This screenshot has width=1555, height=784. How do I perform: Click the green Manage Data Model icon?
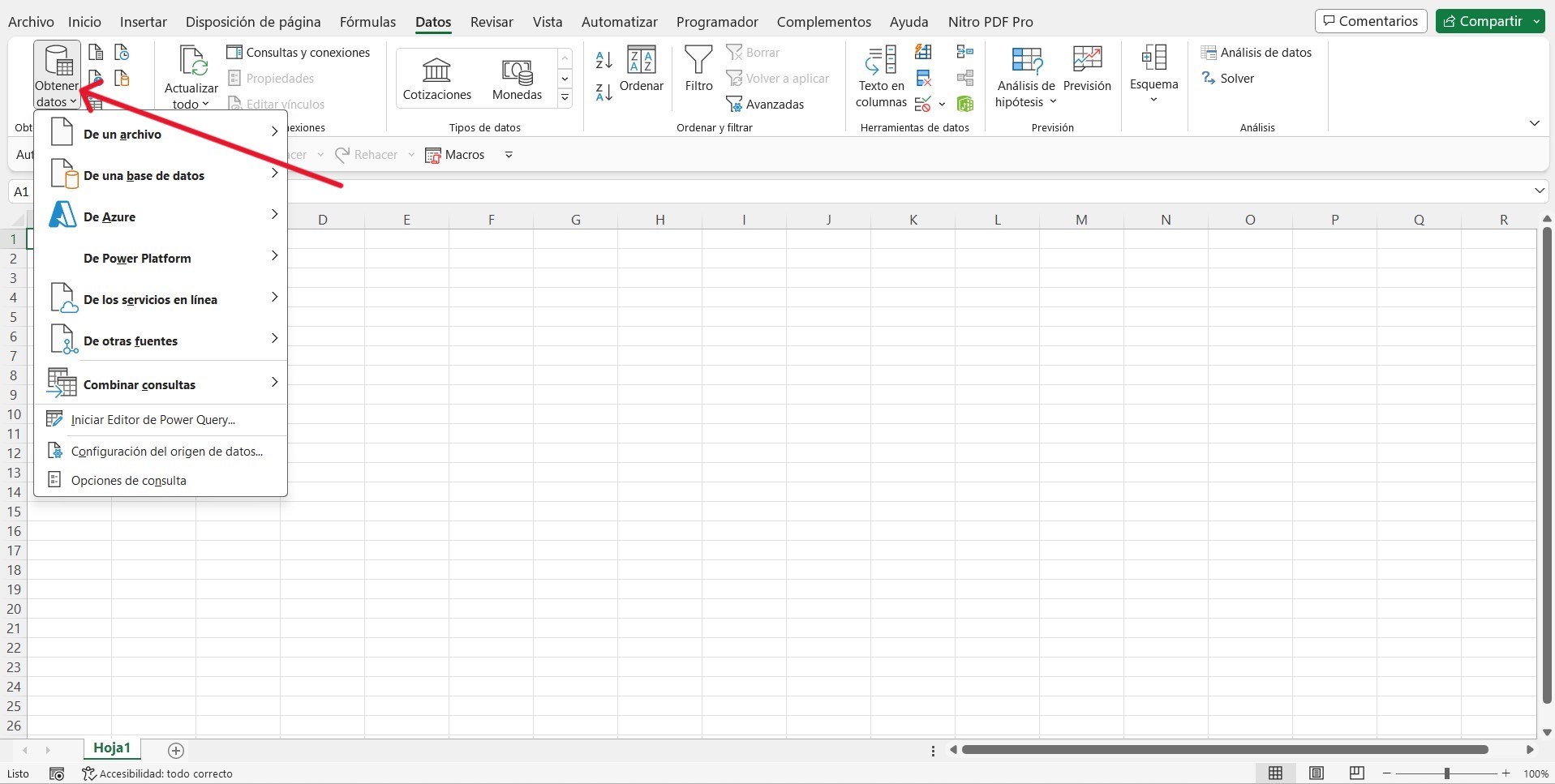[965, 104]
